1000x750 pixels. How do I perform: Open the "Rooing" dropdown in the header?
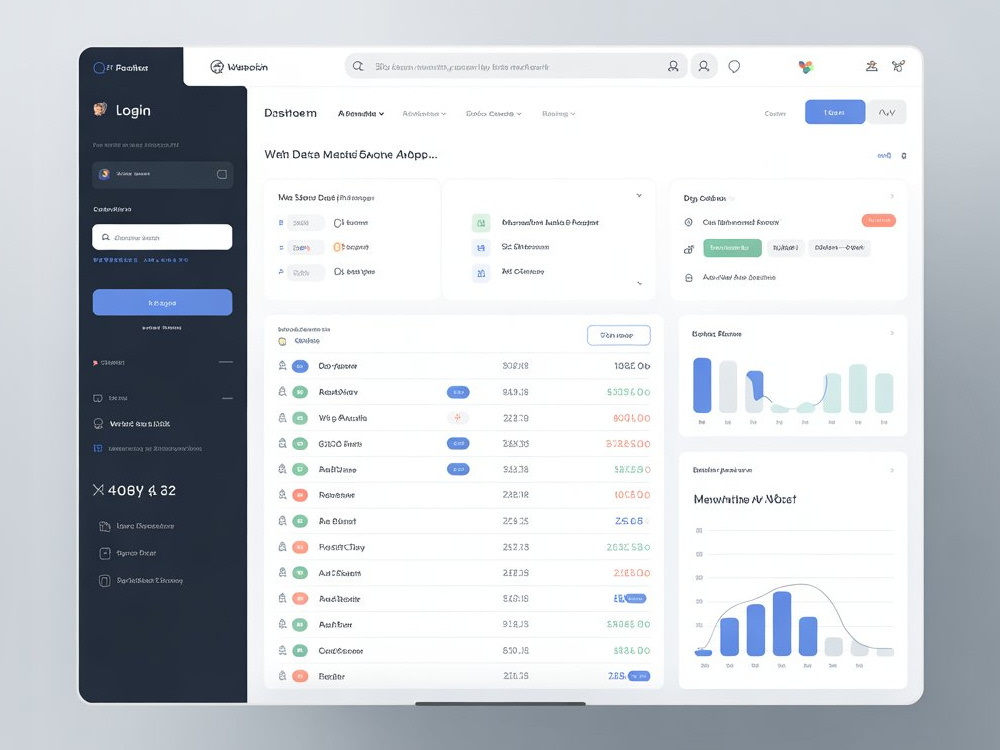point(559,114)
